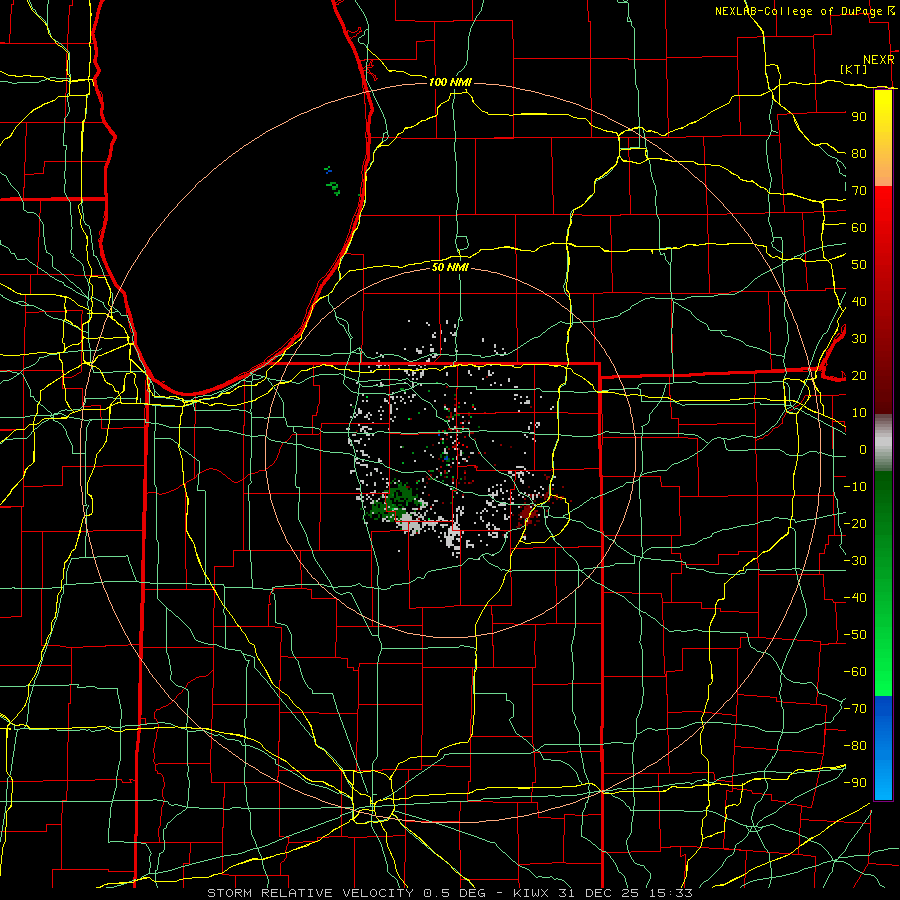The width and height of the screenshot is (900, 900).
Task: Click the NEXR label above the scale
Action: point(878,60)
